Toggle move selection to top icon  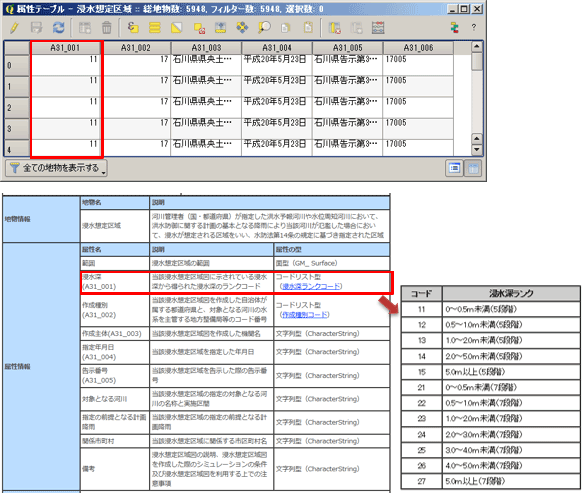[220, 28]
